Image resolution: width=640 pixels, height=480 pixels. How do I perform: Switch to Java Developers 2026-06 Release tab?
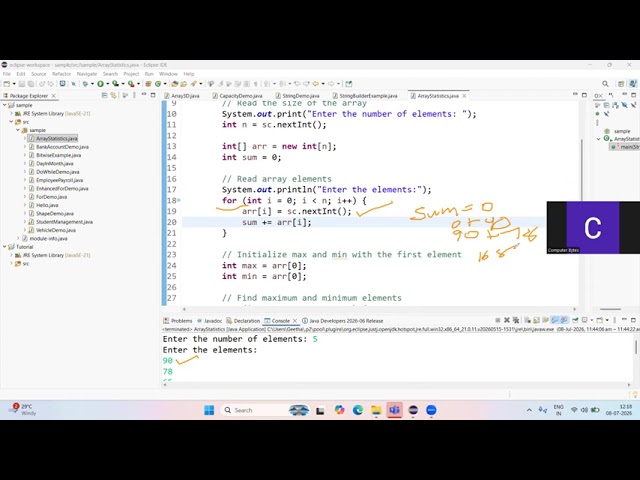pyautogui.click(x=342, y=320)
